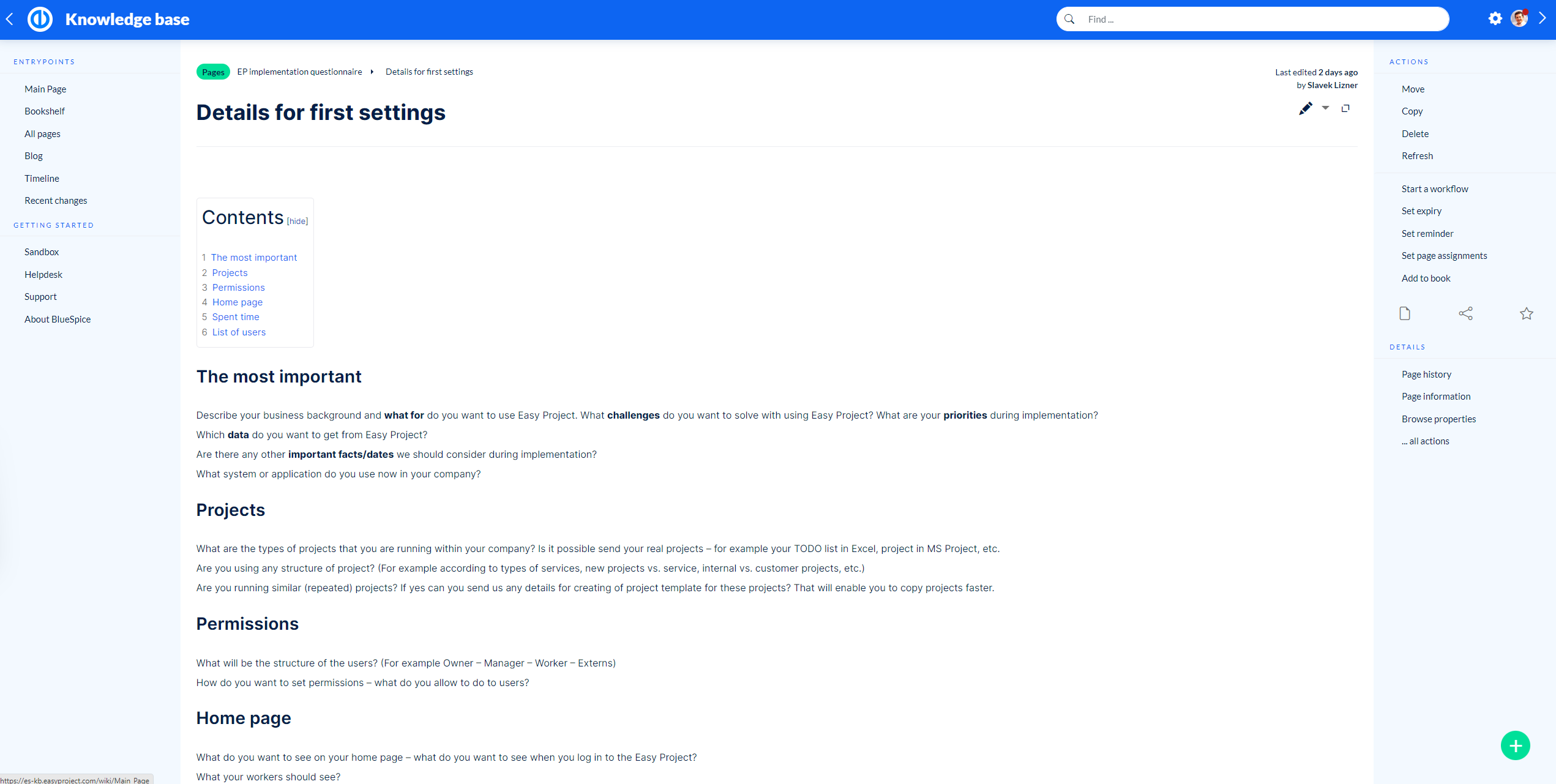Click the share icon in actions panel
The image size is (1556, 784).
[1465, 312]
